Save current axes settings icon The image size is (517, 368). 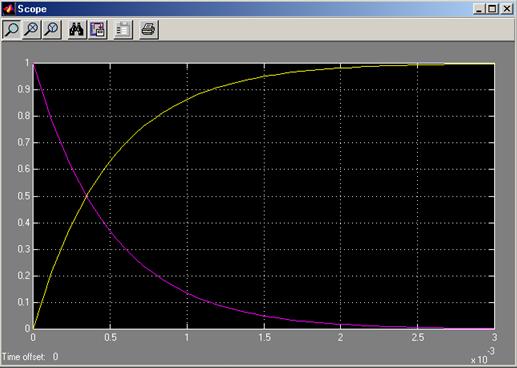coord(97,29)
